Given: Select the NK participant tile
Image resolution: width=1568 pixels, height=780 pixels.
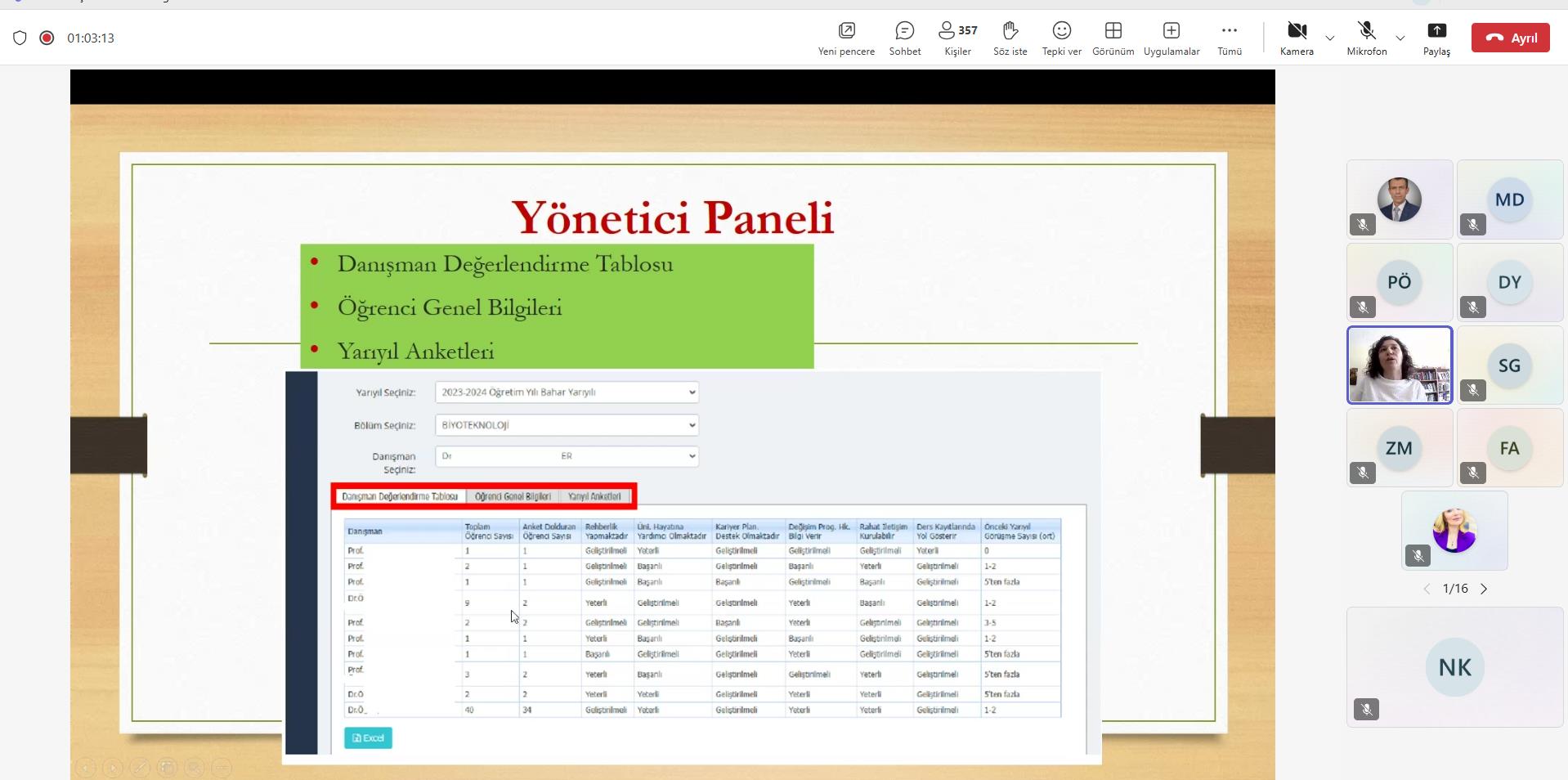Looking at the screenshot, I should 1454,667.
